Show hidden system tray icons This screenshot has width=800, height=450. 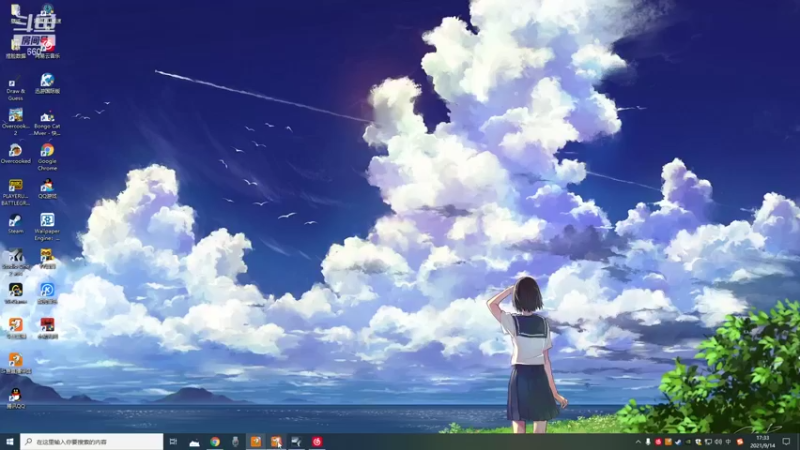[638, 442]
